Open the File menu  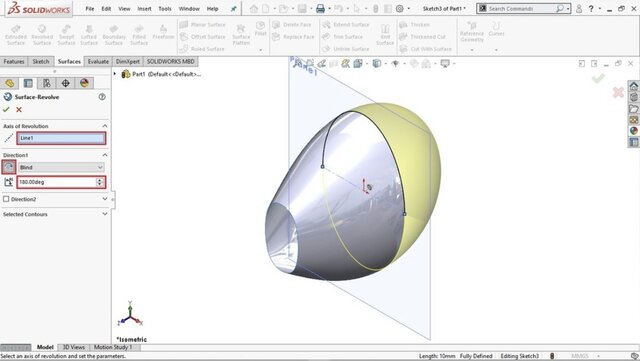(x=90, y=9)
